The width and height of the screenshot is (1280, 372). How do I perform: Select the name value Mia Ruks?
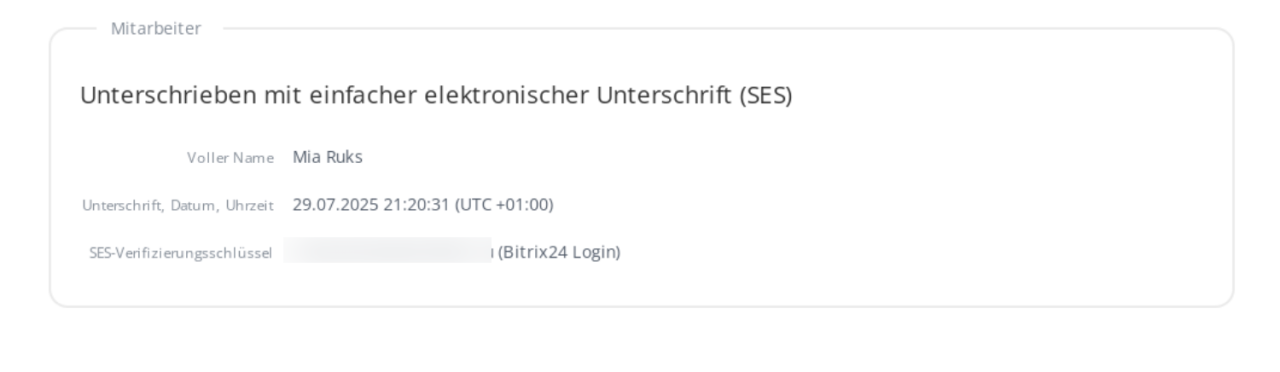(328, 157)
